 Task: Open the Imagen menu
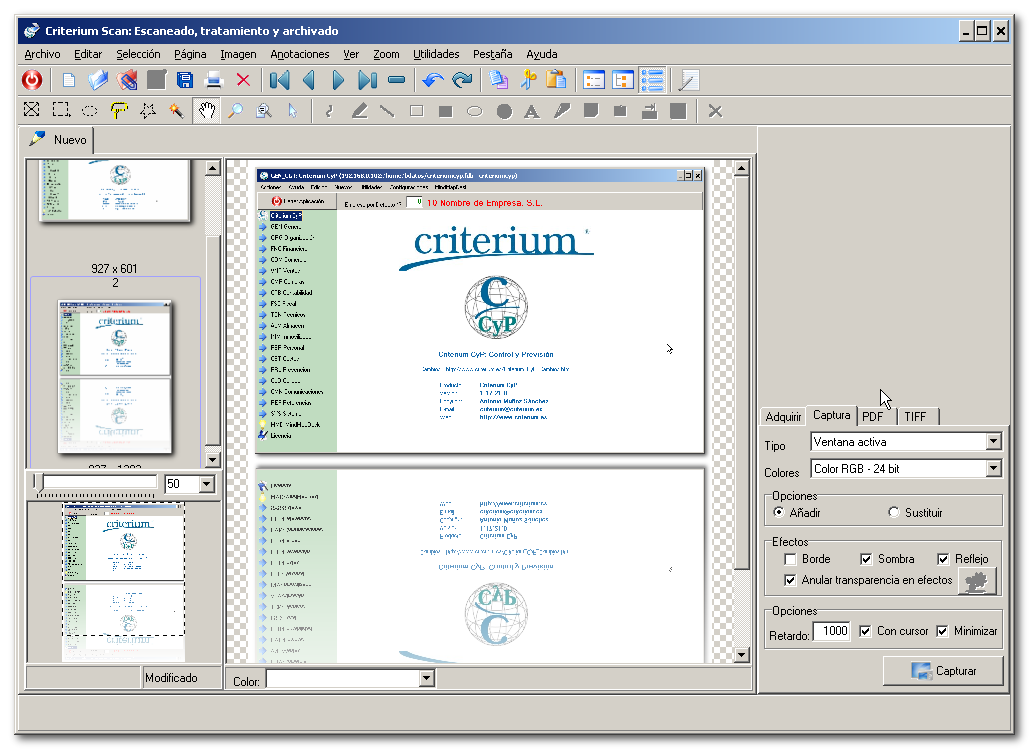[x=238, y=54]
